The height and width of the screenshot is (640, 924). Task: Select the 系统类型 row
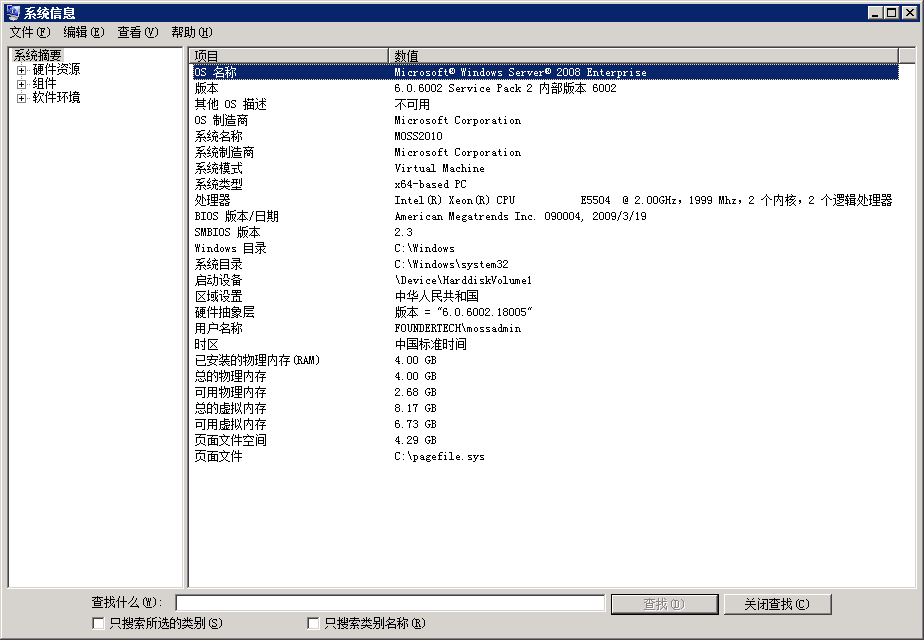click(x=545, y=184)
